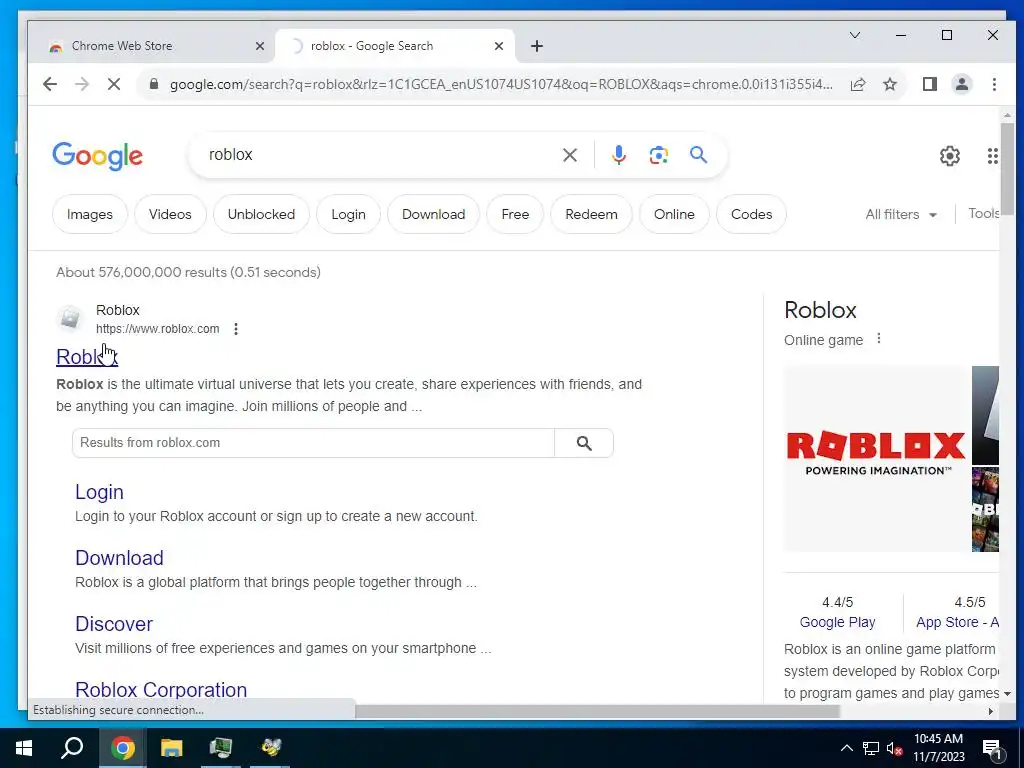Viewport: 1024px width, 768px height.
Task: Open the Google apps grid
Action: pos(993,156)
